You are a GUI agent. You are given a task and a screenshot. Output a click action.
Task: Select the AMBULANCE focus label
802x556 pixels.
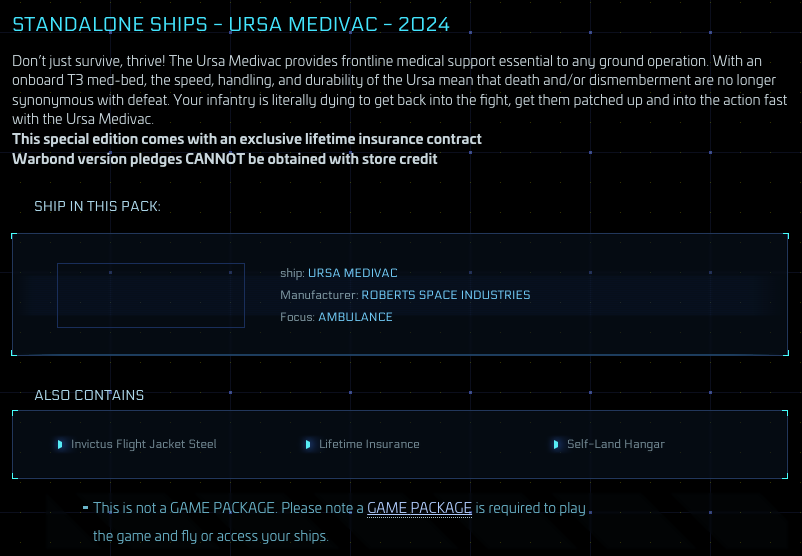coord(355,317)
